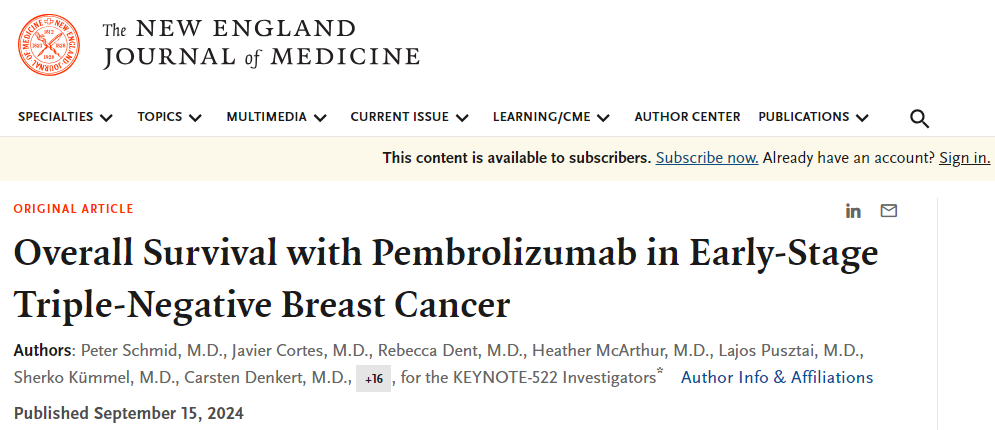Open the Publications dropdown
The width and height of the screenshot is (995, 430).
(x=814, y=117)
